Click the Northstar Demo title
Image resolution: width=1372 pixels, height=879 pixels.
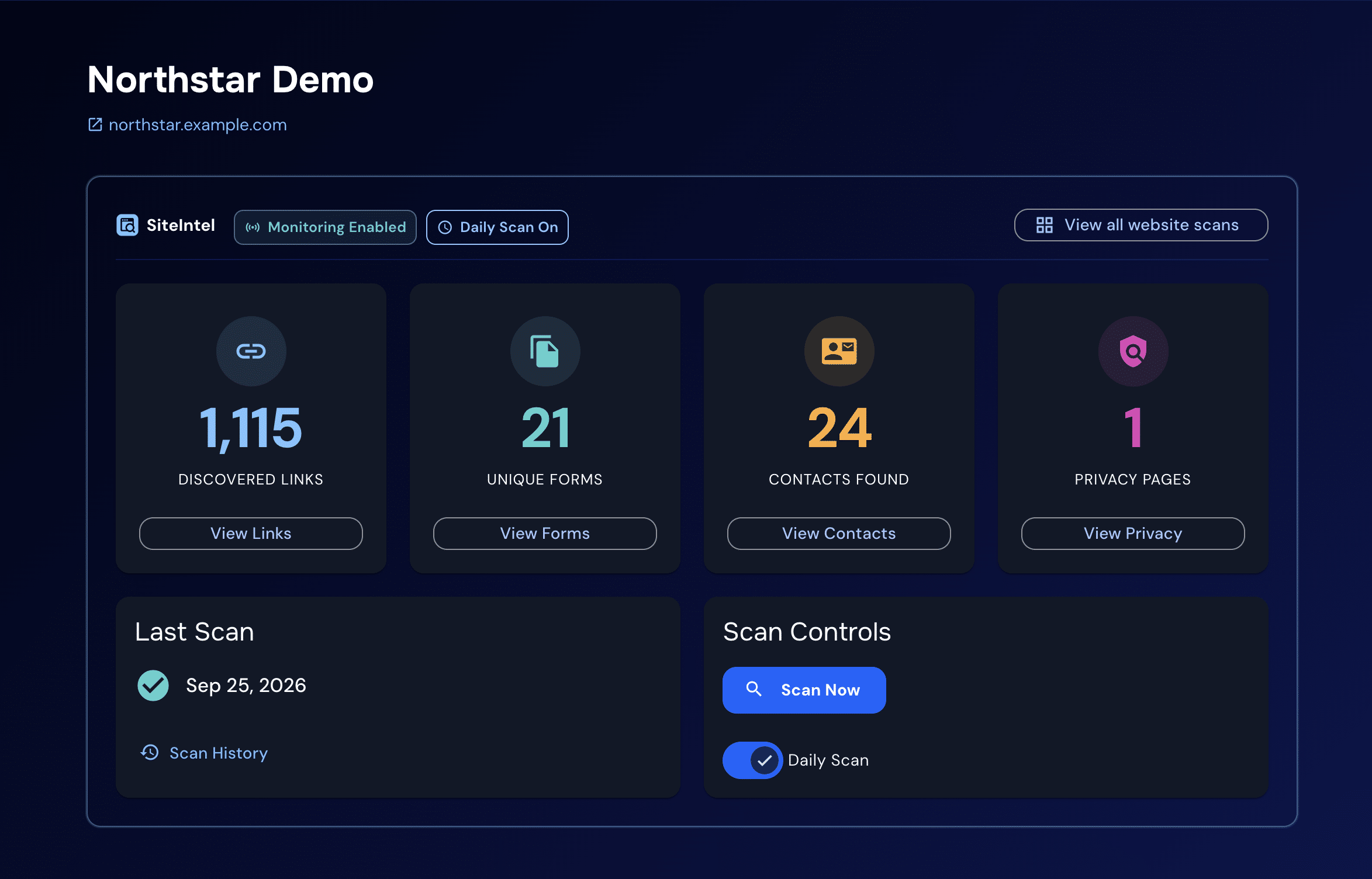click(230, 79)
